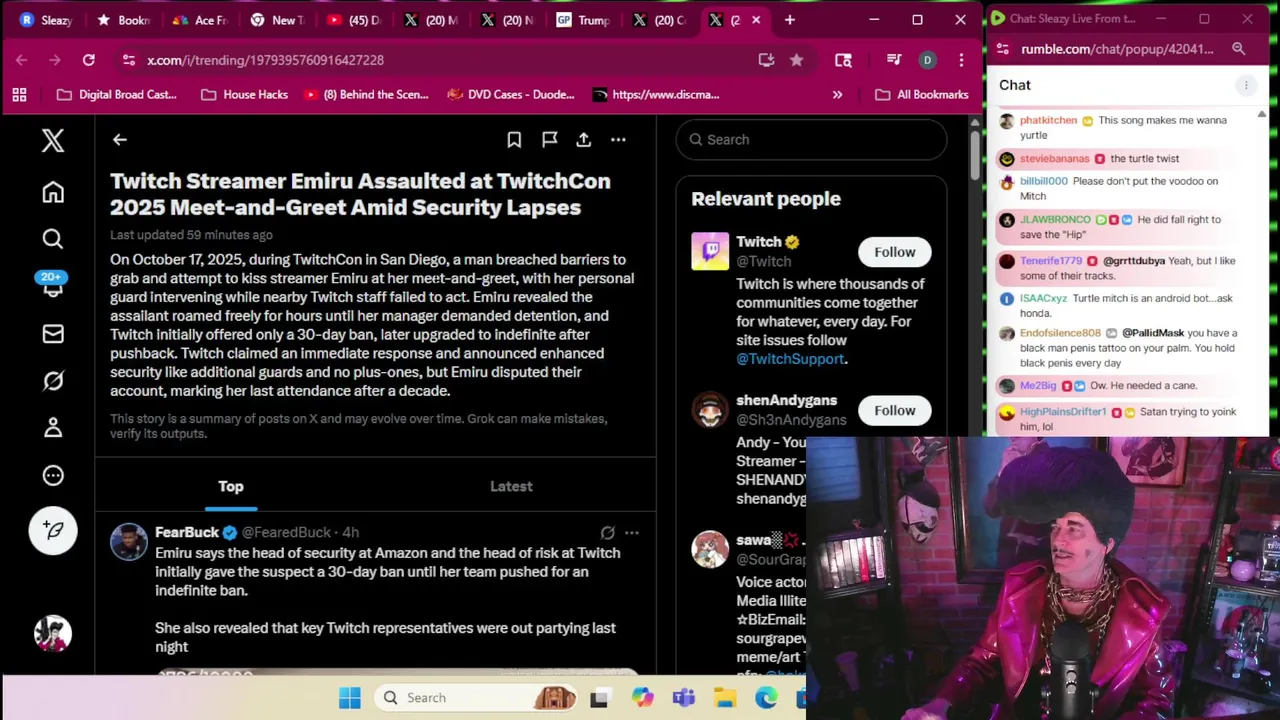The image size is (1280, 720).
Task: Open Copilot from the taskbar
Action: point(642,698)
